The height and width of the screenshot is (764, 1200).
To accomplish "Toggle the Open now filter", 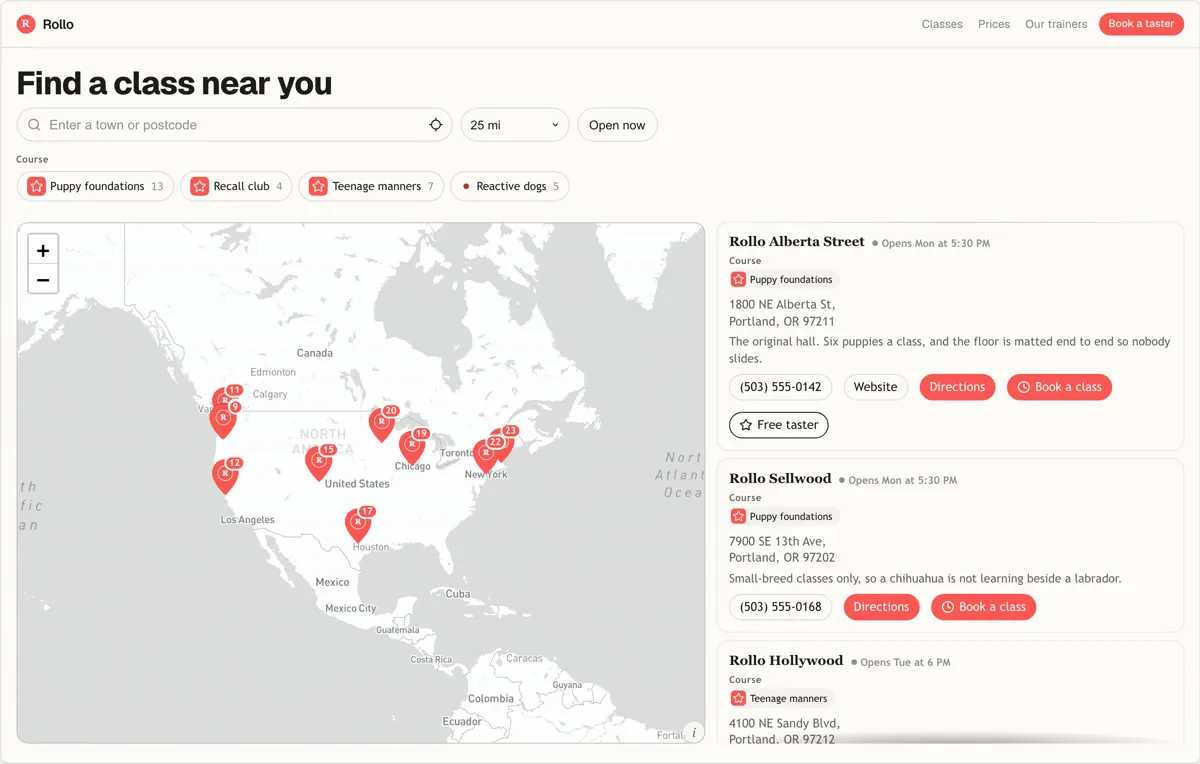I will click(617, 125).
